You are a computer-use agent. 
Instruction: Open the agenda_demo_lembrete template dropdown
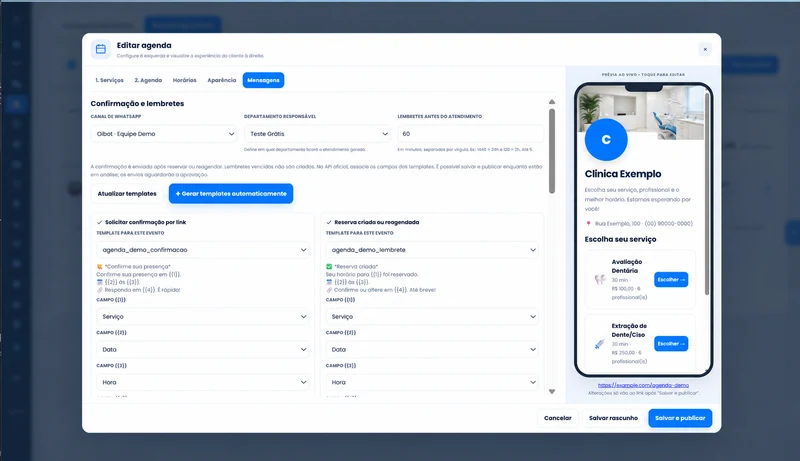click(x=432, y=250)
